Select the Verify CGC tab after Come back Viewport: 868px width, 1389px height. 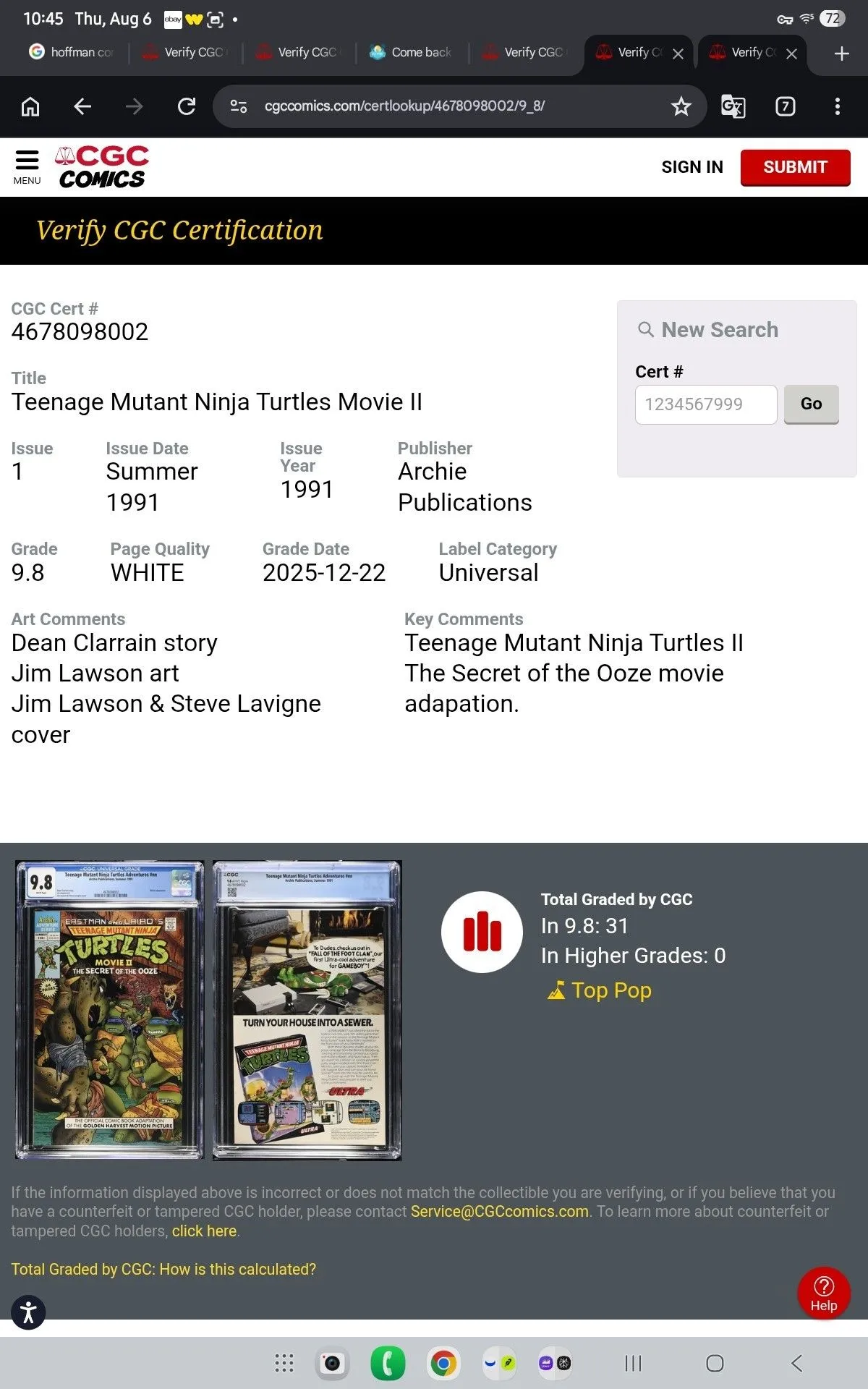[524, 52]
